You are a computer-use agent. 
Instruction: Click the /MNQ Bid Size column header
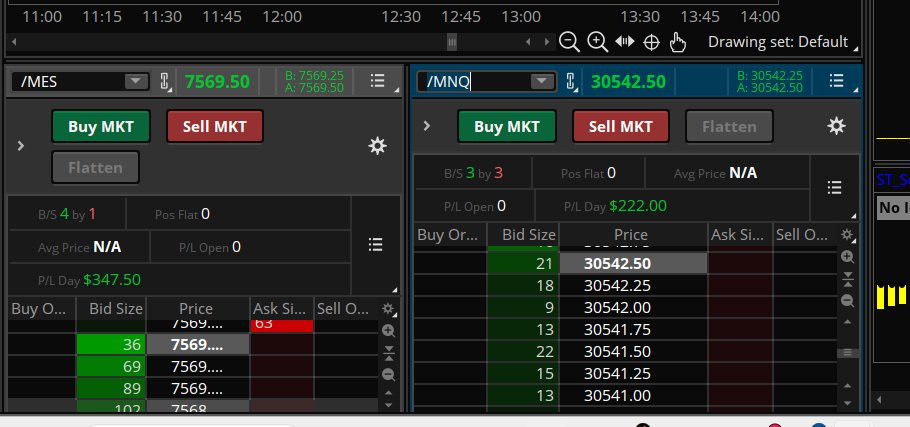523,235
